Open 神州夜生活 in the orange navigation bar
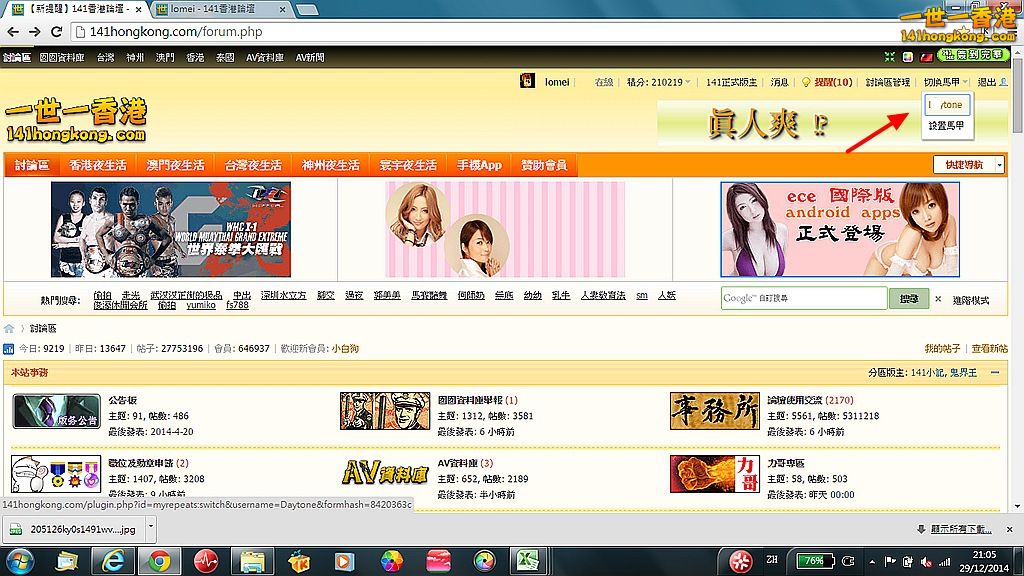The height and width of the screenshot is (576, 1024). pyautogui.click(x=330, y=165)
